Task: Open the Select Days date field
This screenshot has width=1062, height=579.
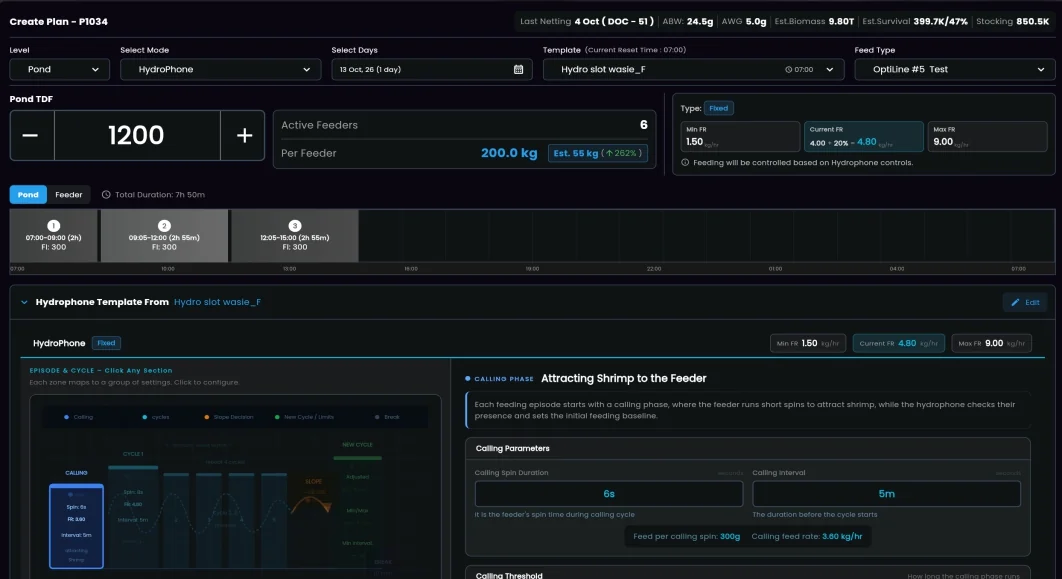Action: click(431, 69)
